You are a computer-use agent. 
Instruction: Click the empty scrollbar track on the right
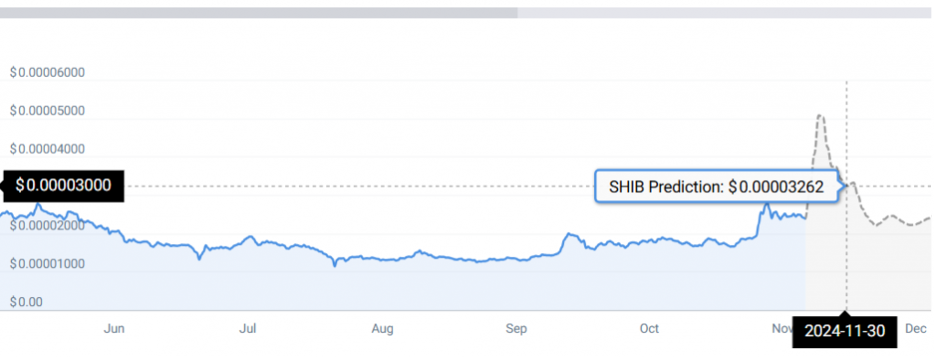tap(726, 13)
